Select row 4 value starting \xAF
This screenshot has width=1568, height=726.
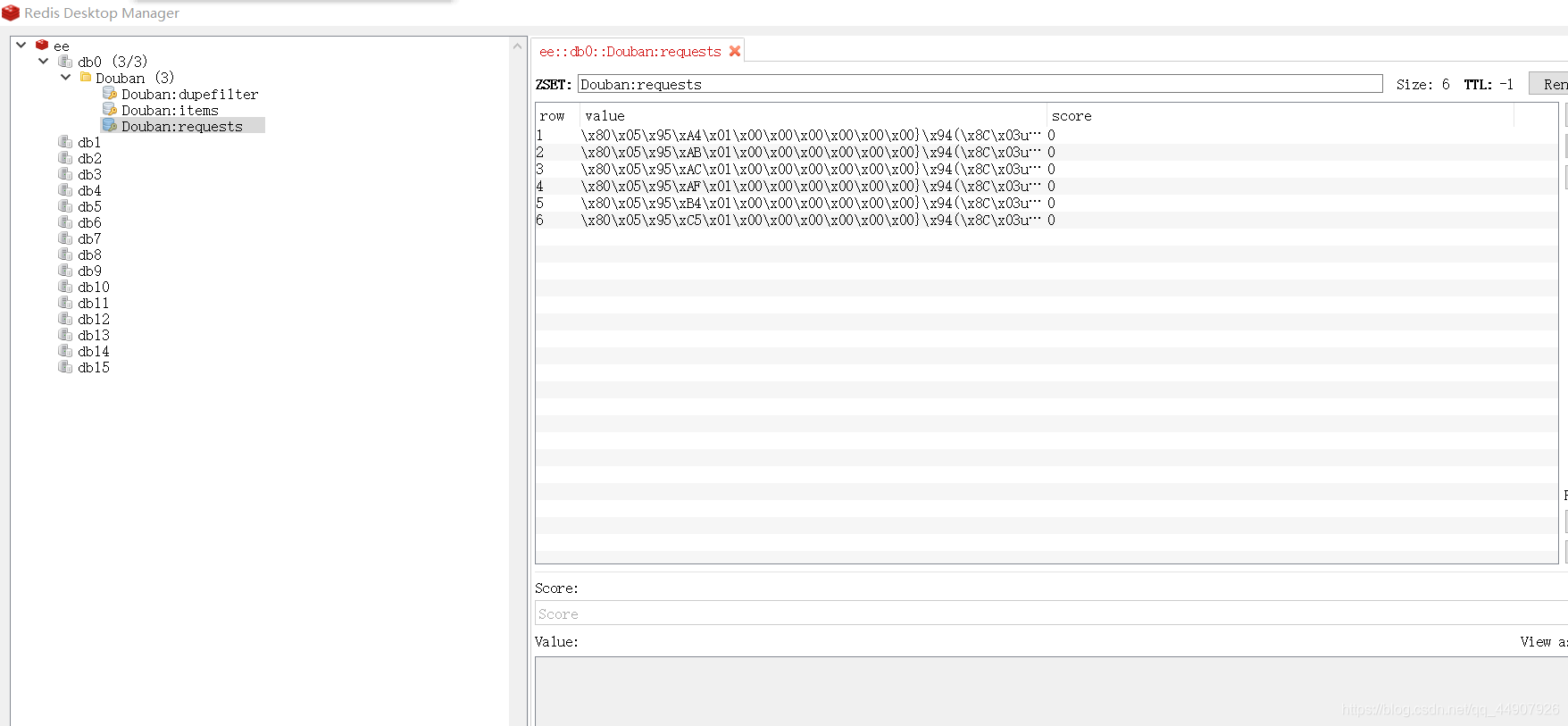click(x=811, y=186)
